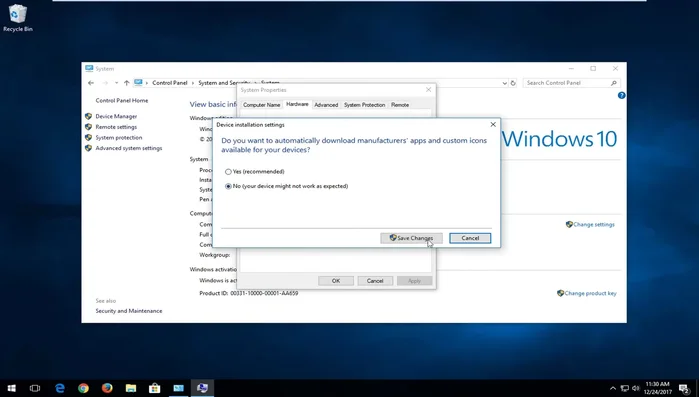Image resolution: width=699 pixels, height=397 pixels.
Task: Select the No (device might not work) option
Action: pyautogui.click(x=228, y=186)
